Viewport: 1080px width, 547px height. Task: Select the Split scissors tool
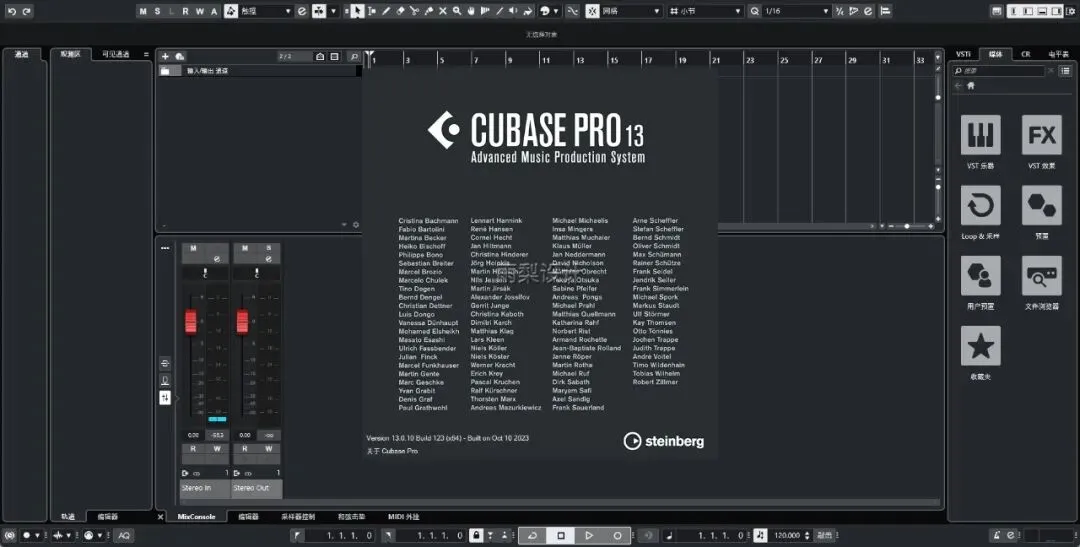(415, 11)
